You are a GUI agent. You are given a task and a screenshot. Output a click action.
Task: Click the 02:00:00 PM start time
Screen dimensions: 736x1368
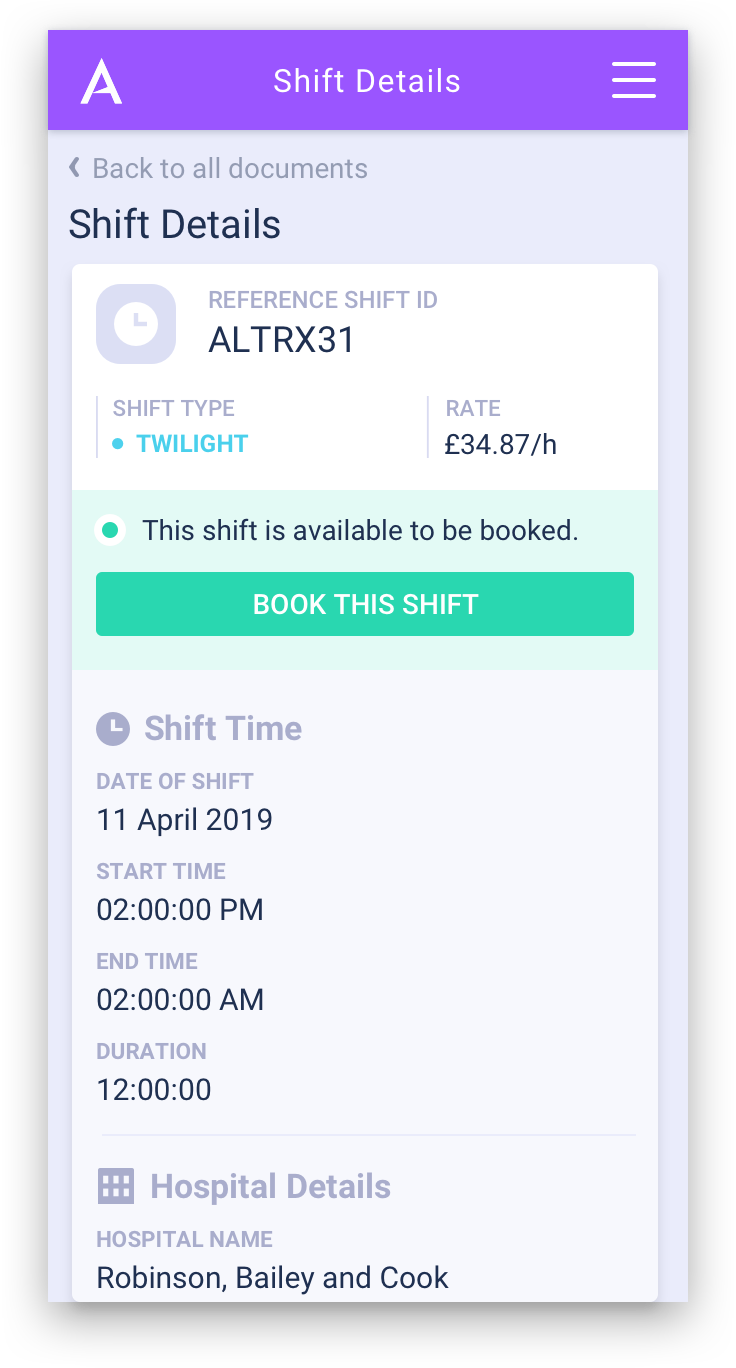[180, 910]
